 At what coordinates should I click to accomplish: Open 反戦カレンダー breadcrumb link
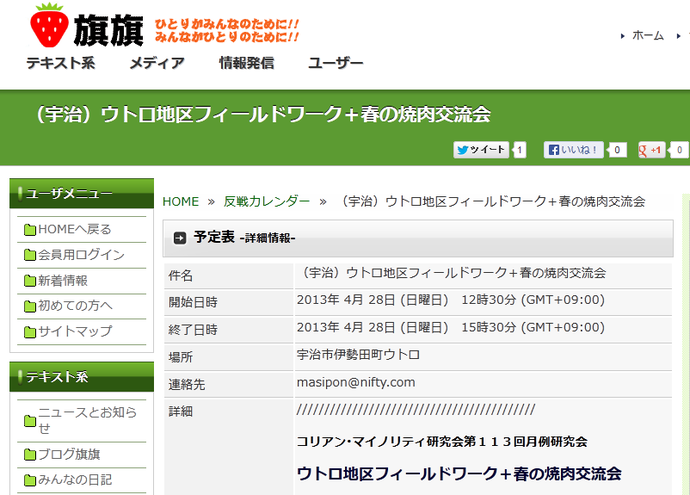click(267, 202)
